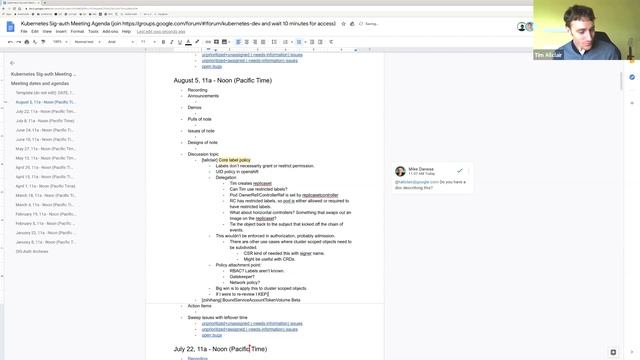
Task: Click the Increase indent icon
Action: click(320, 42)
